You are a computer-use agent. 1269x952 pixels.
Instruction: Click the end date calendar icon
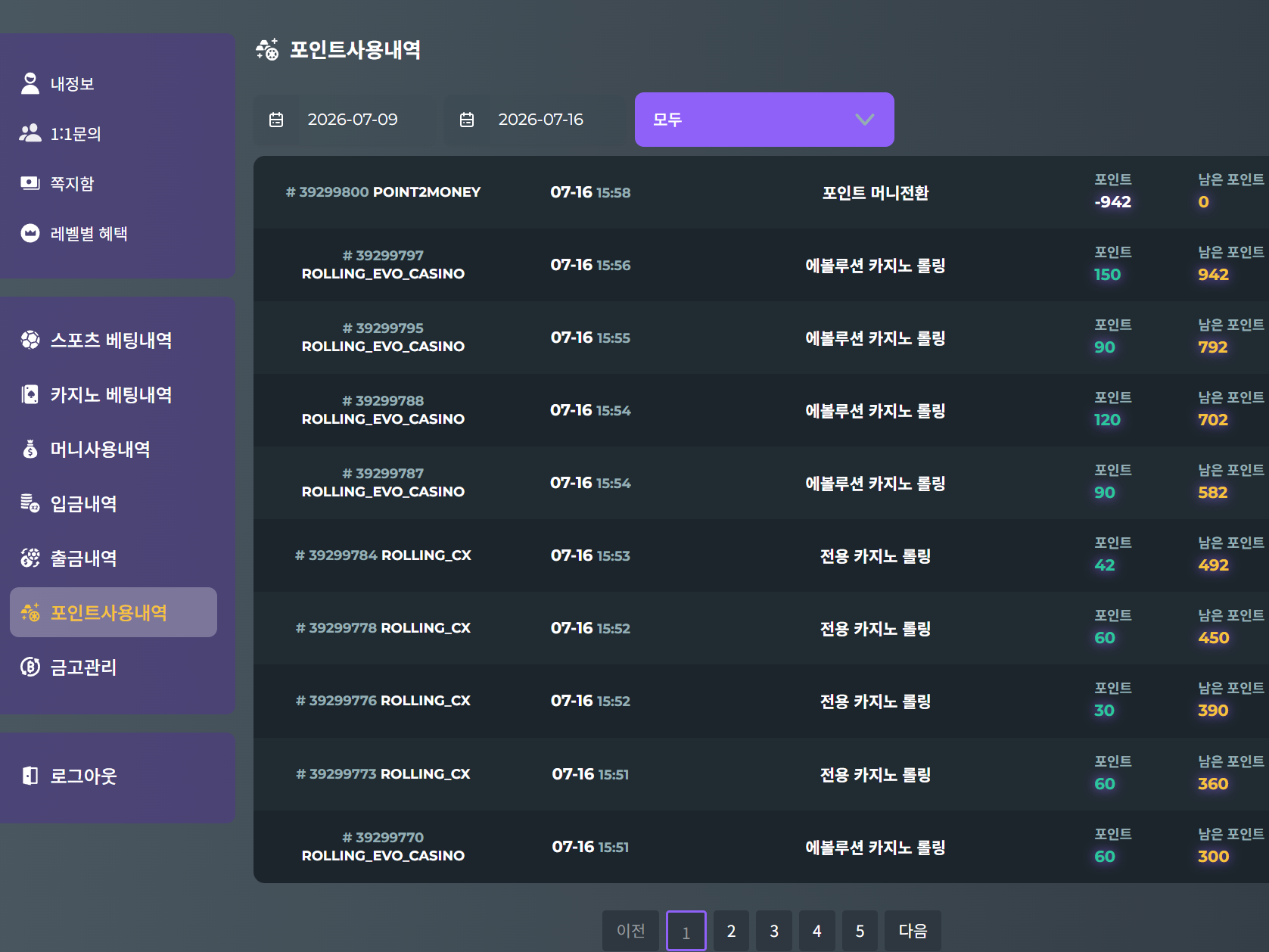coord(467,120)
